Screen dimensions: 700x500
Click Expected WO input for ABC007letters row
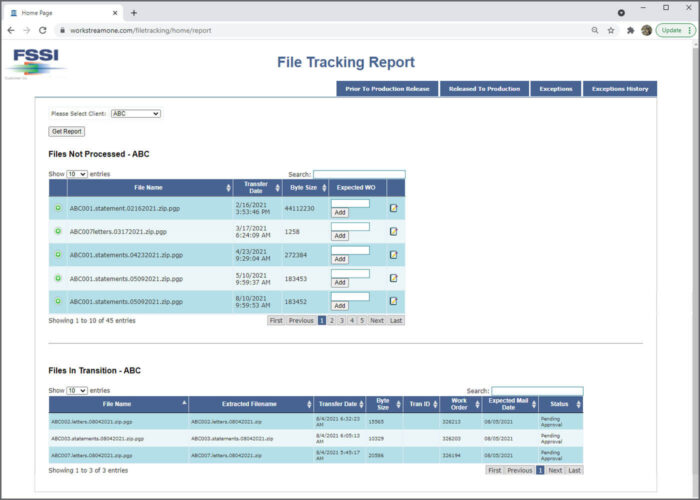click(x=350, y=227)
